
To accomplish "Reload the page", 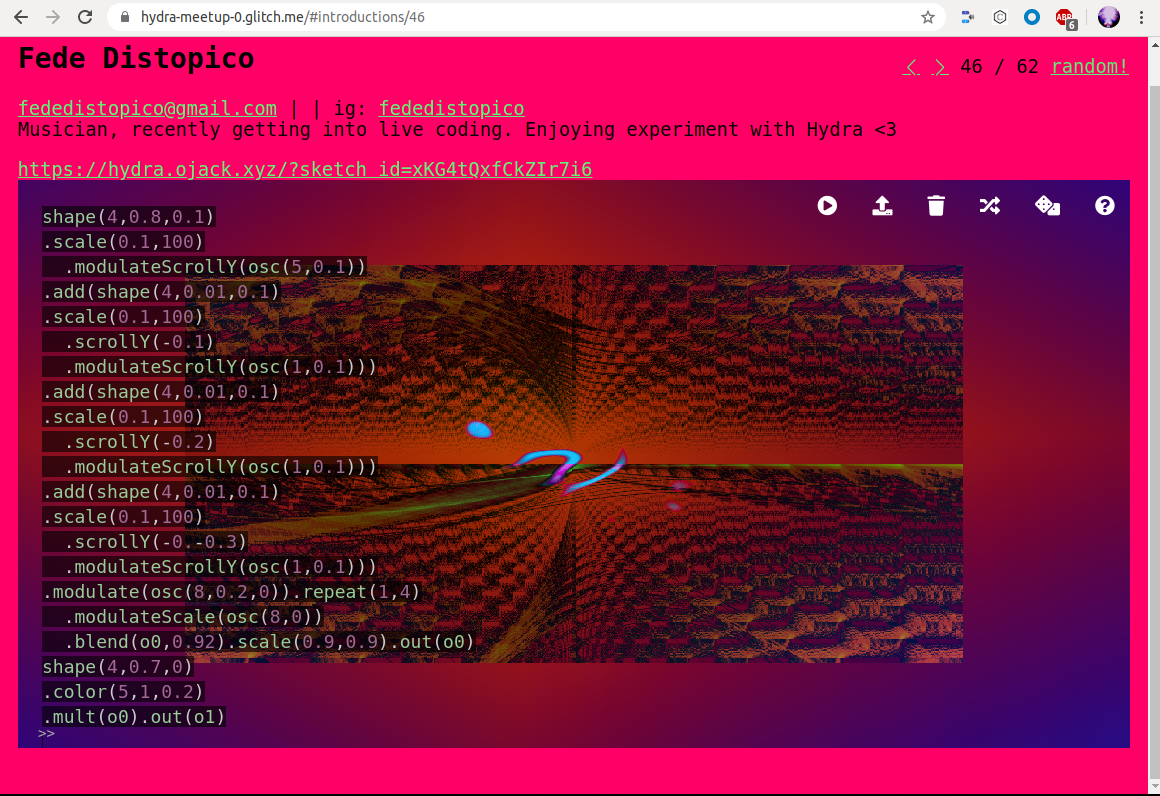I will (x=85, y=17).
